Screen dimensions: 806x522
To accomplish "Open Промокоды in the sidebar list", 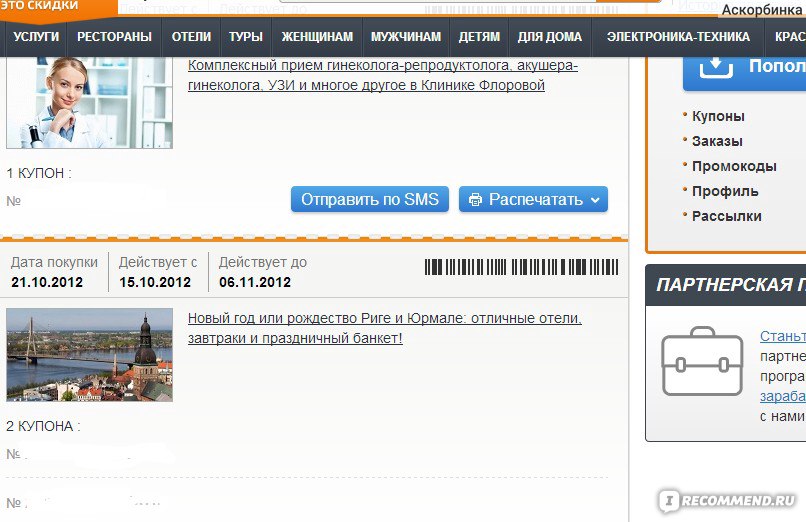I will click(734, 166).
